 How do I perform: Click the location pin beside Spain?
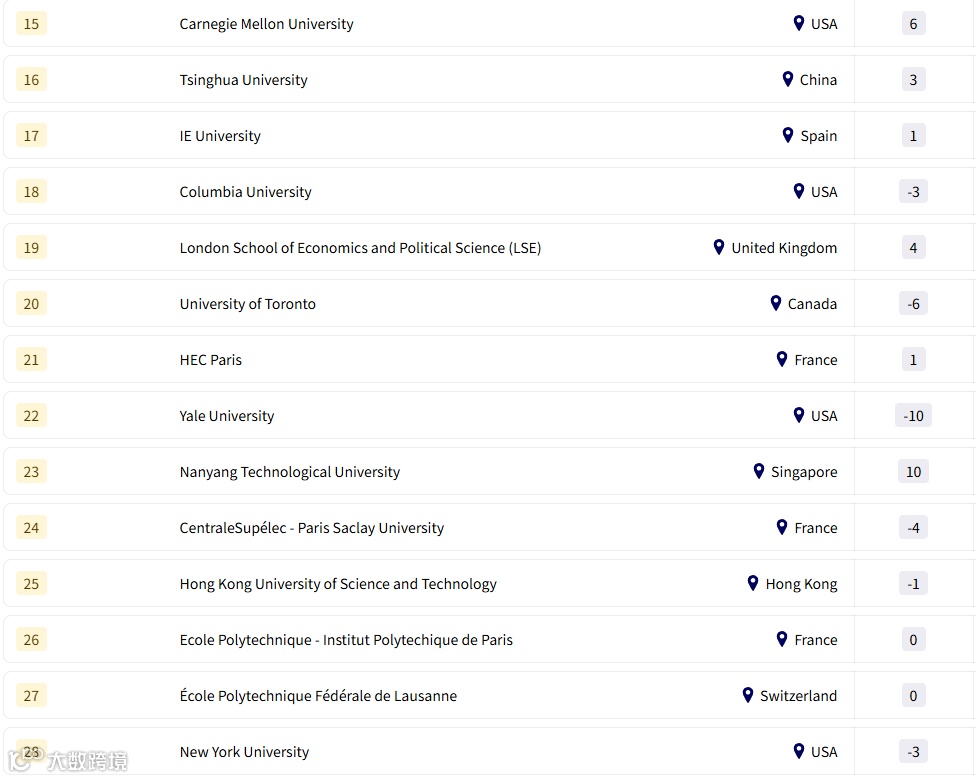pos(787,135)
